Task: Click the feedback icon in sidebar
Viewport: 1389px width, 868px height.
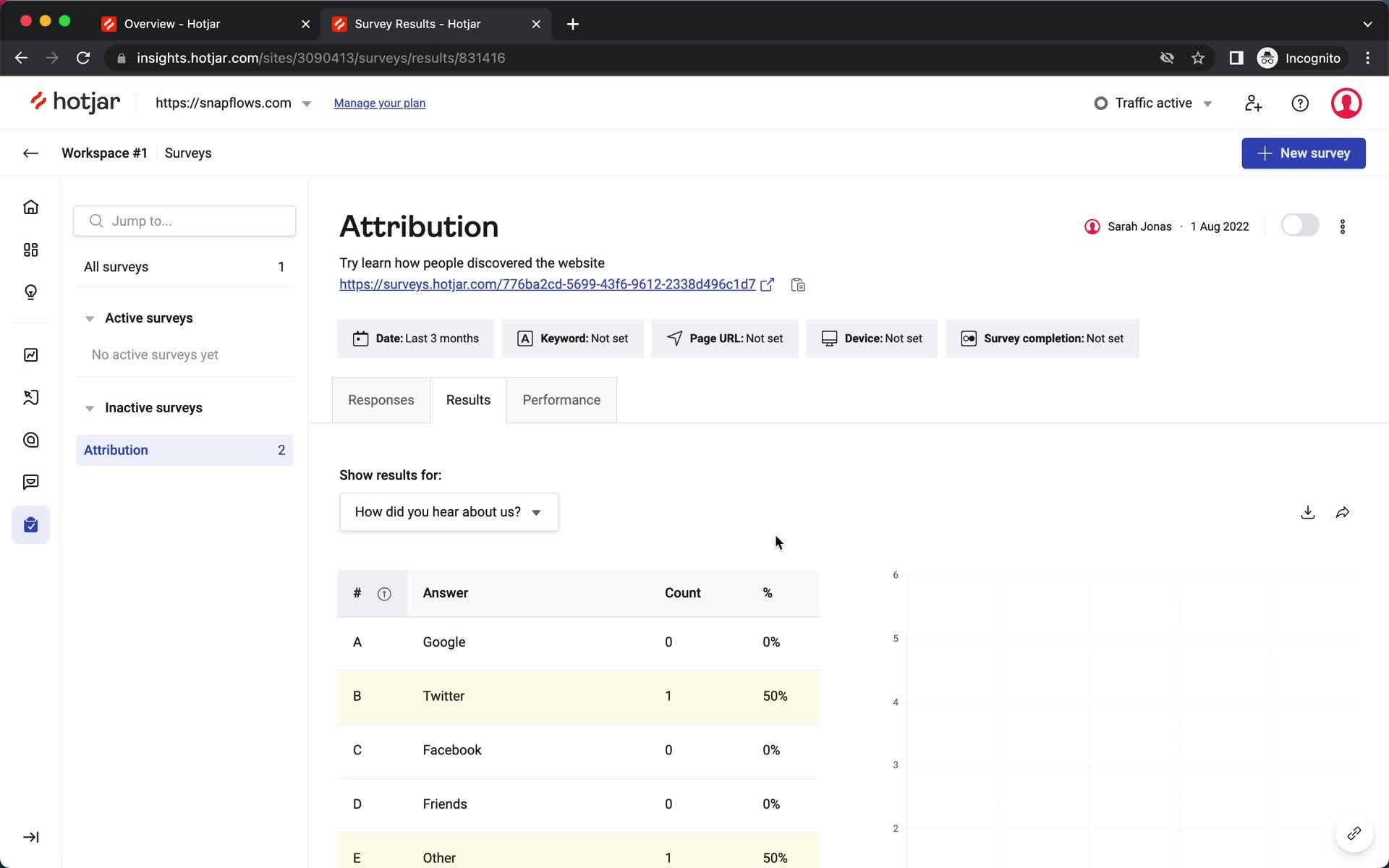Action: (31, 482)
